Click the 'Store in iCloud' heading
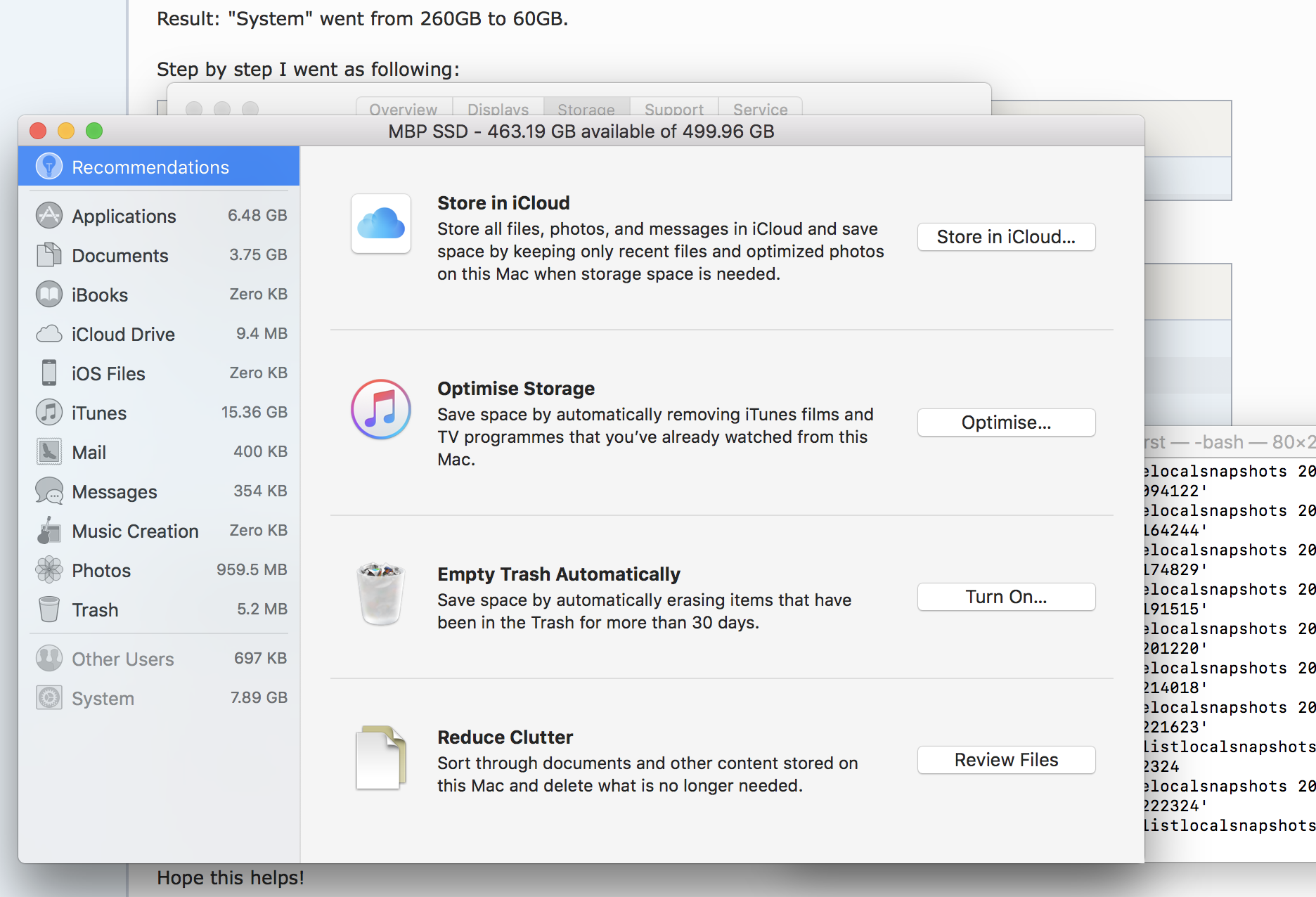The height and width of the screenshot is (897, 1316). pyautogui.click(x=503, y=202)
